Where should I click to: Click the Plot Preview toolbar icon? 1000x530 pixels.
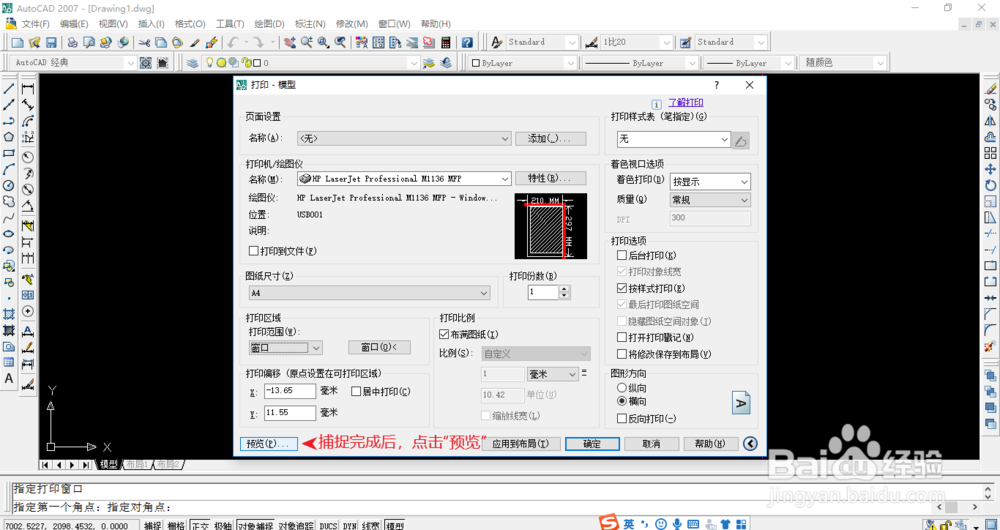[x=89, y=43]
